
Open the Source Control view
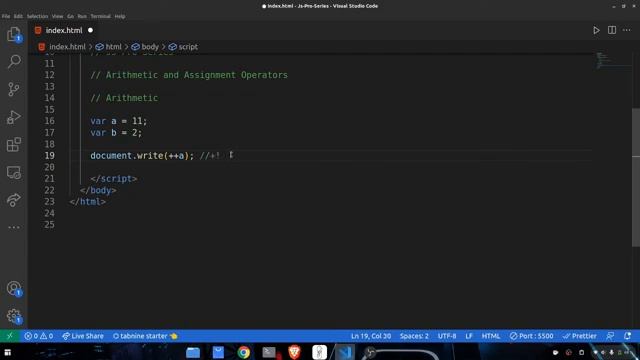click(13, 89)
